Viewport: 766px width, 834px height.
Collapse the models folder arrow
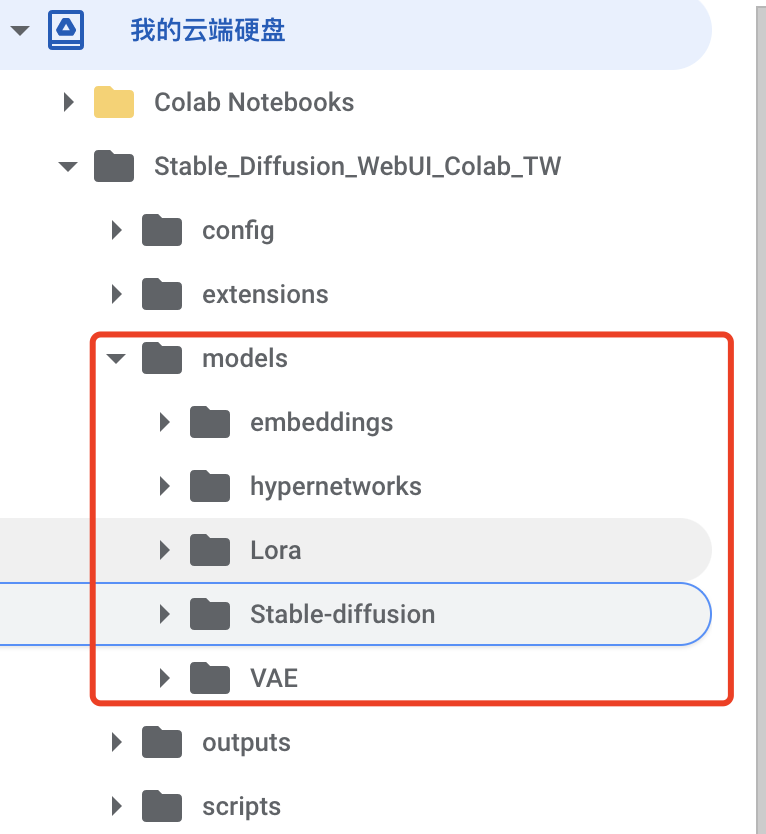click(x=116, y=358)
